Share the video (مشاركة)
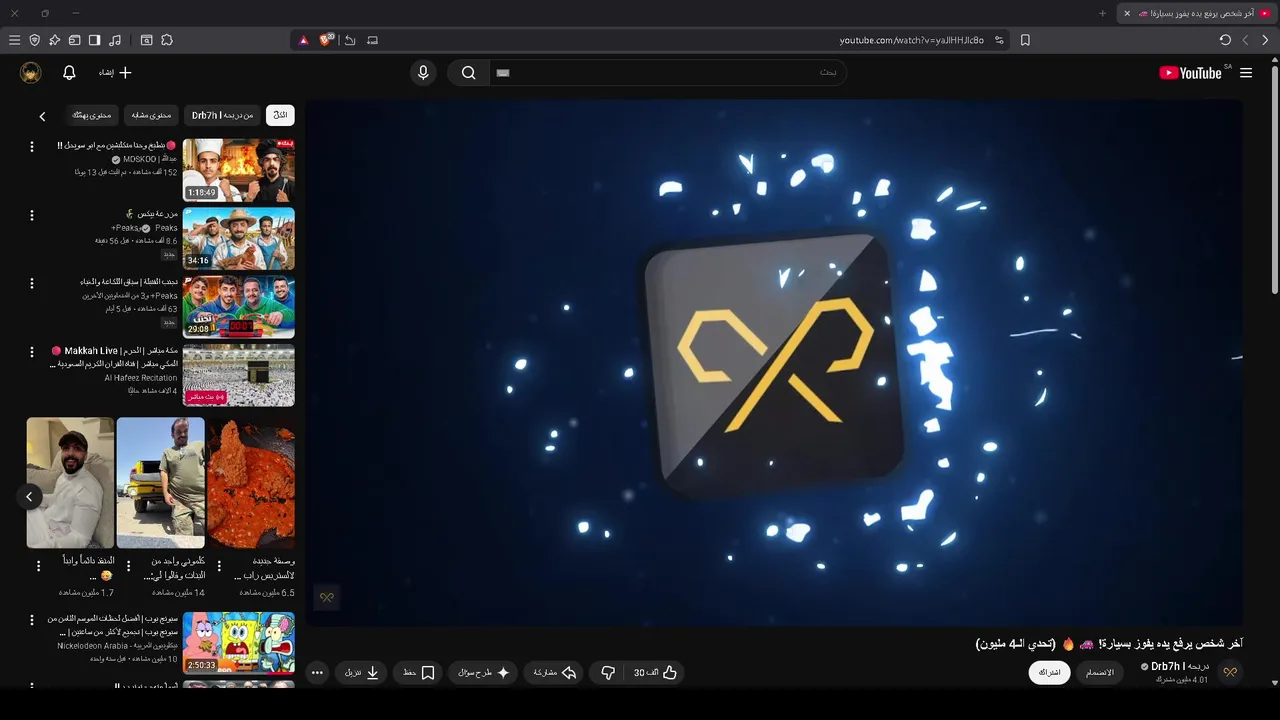Screen dimensions: 1280x720 [555, 673]
